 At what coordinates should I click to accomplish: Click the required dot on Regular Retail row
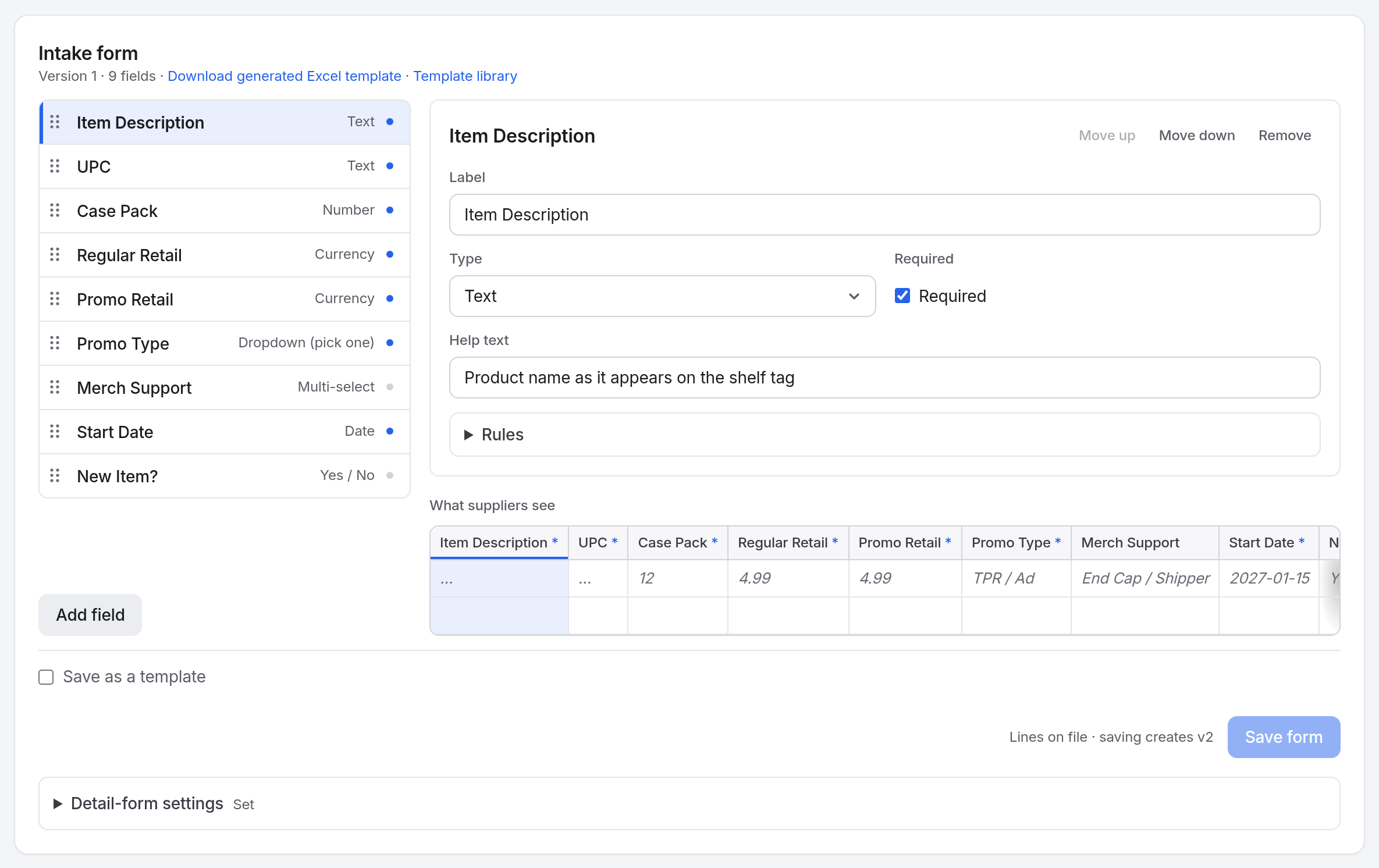click(x=390, y=254)
